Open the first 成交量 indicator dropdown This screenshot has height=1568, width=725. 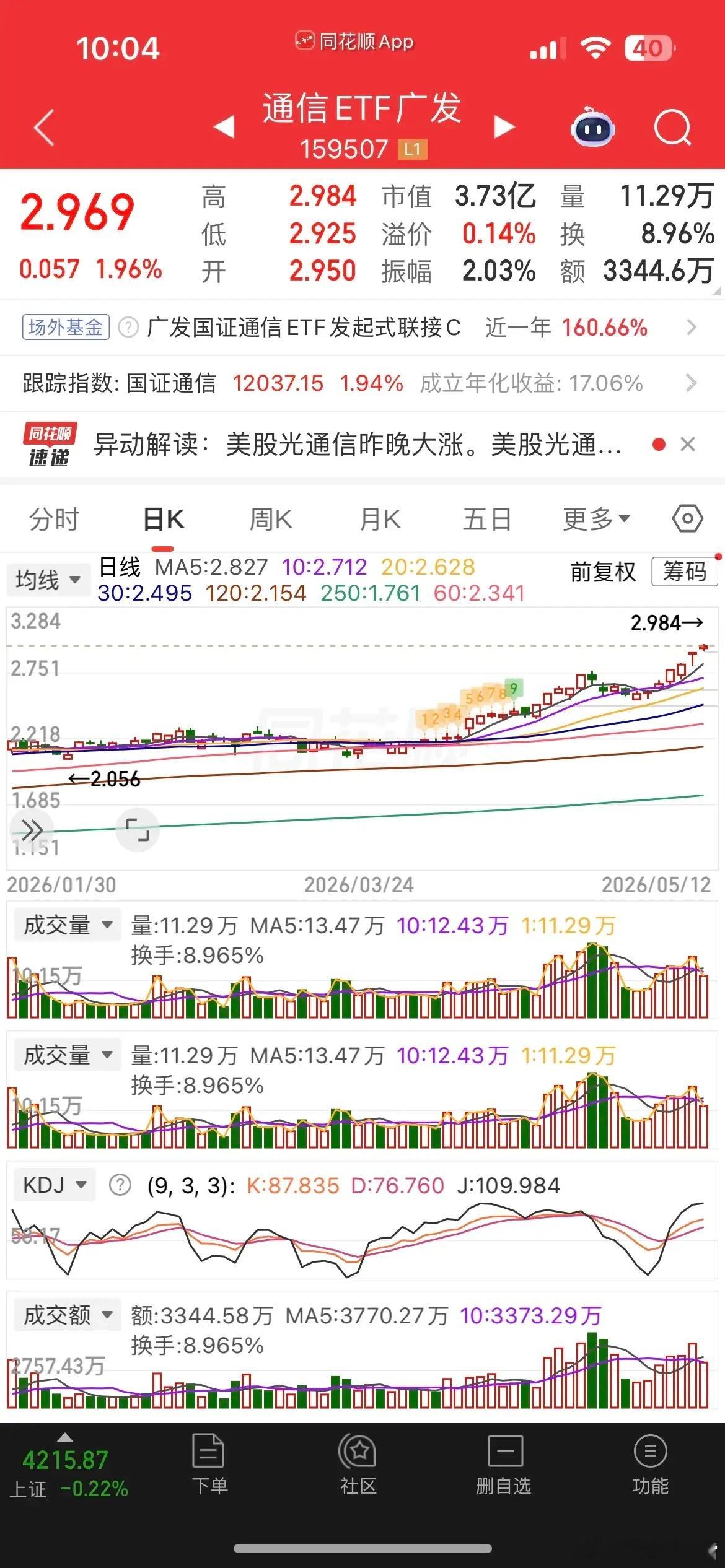68,925
